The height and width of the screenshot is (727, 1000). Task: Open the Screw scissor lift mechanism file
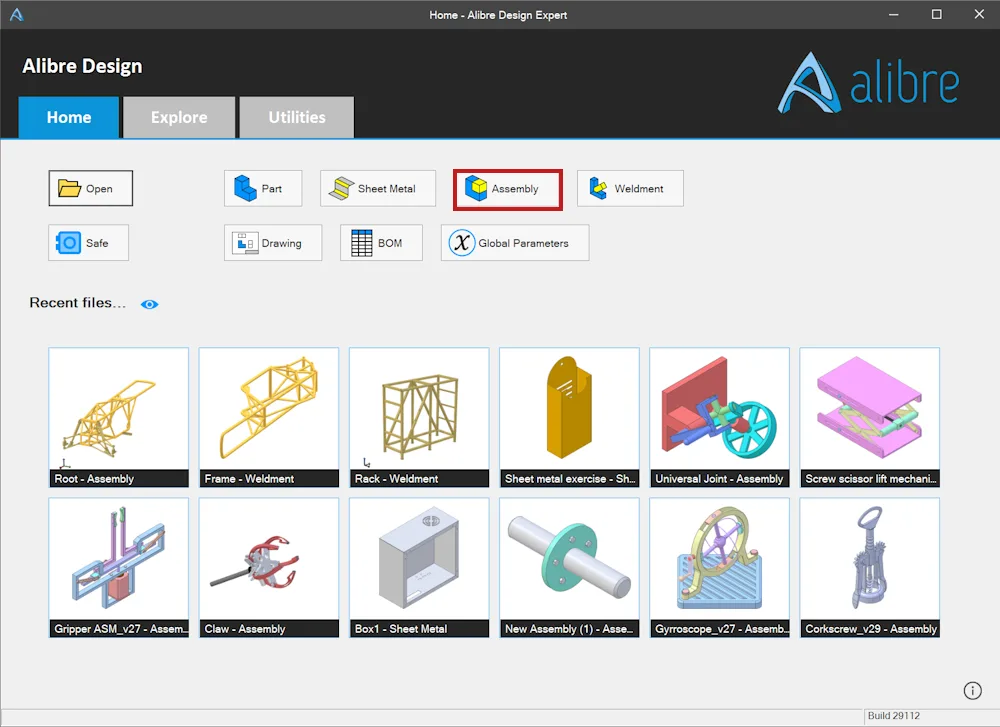tap(869, 417)
